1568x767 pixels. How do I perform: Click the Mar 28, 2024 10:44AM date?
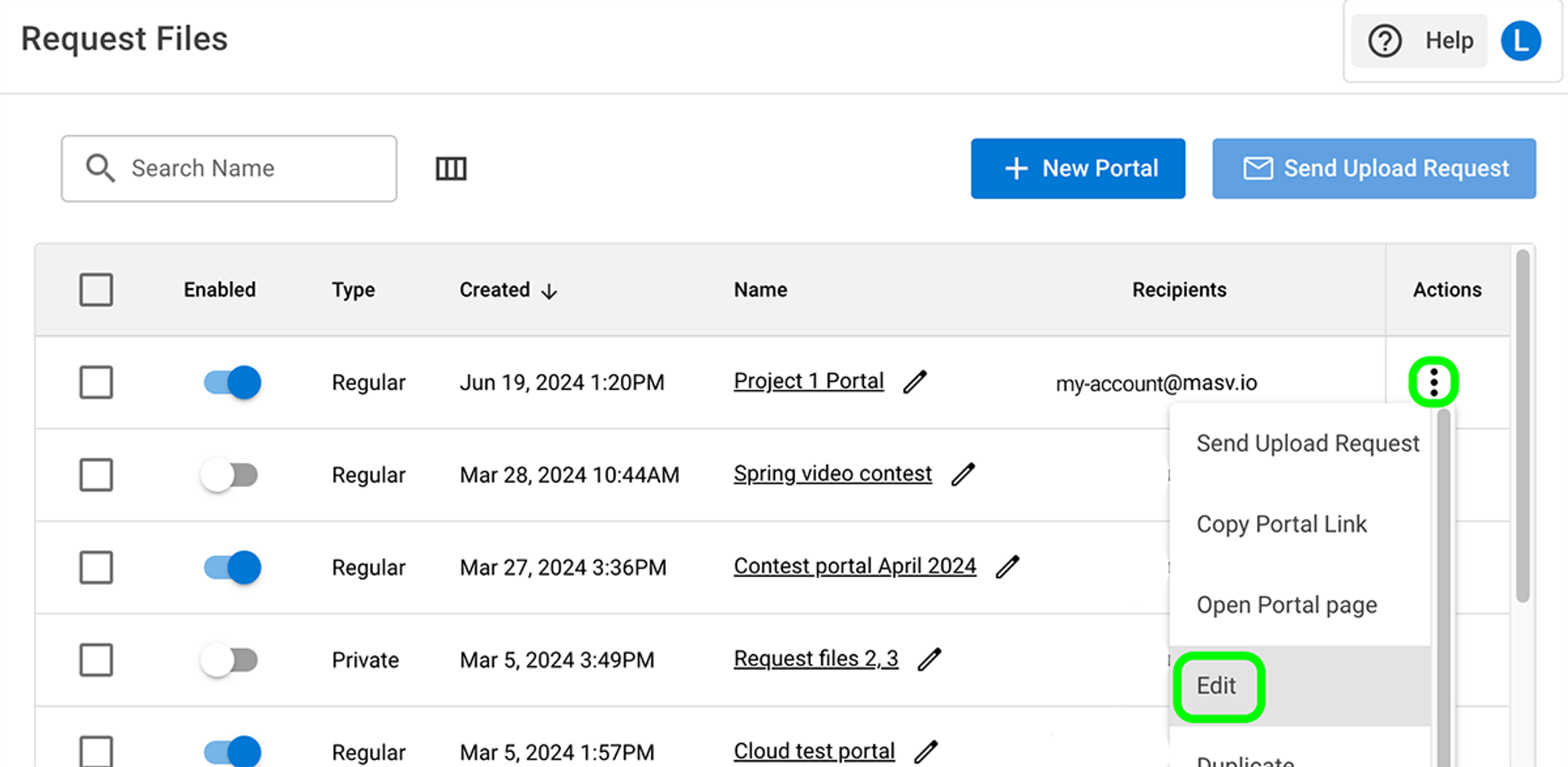click(569, 475)
